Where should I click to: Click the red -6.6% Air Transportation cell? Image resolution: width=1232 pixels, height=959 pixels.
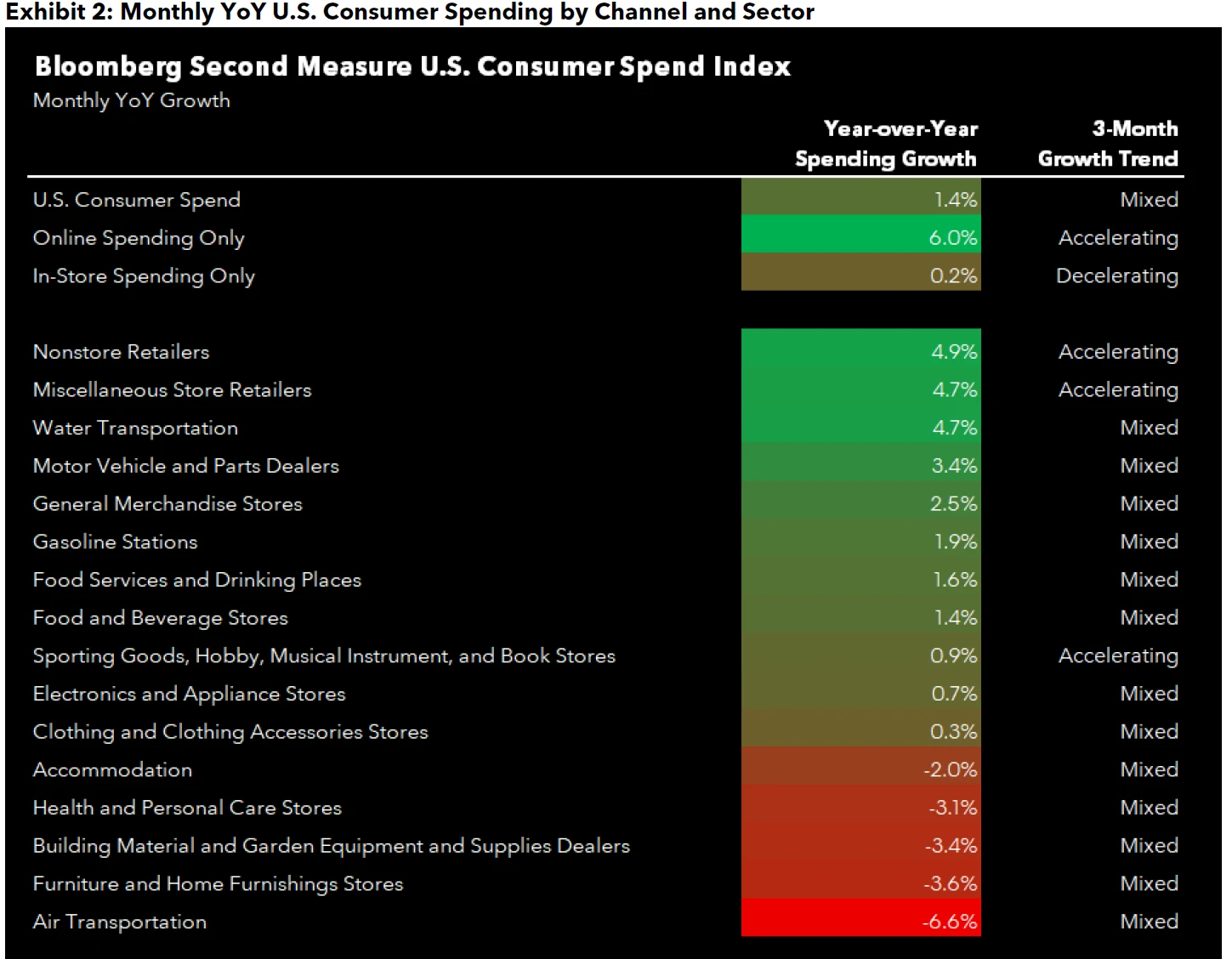pos(860,921)
